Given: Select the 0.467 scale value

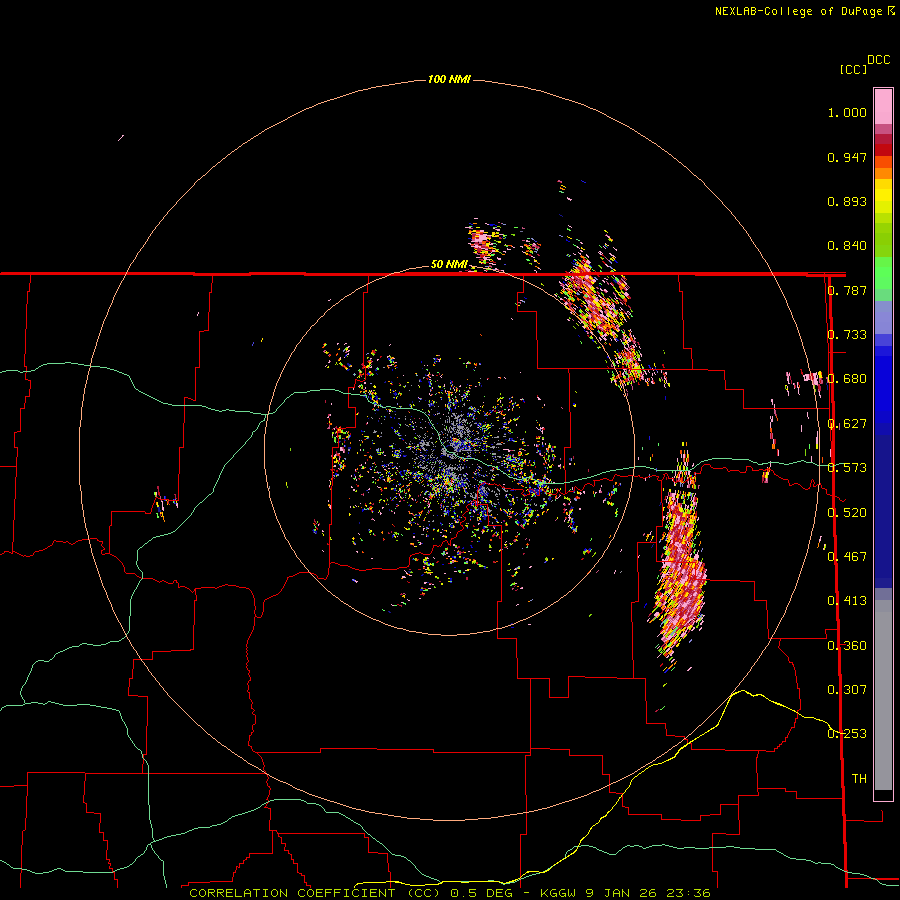Looking at the screenshot, I should 847,557.
